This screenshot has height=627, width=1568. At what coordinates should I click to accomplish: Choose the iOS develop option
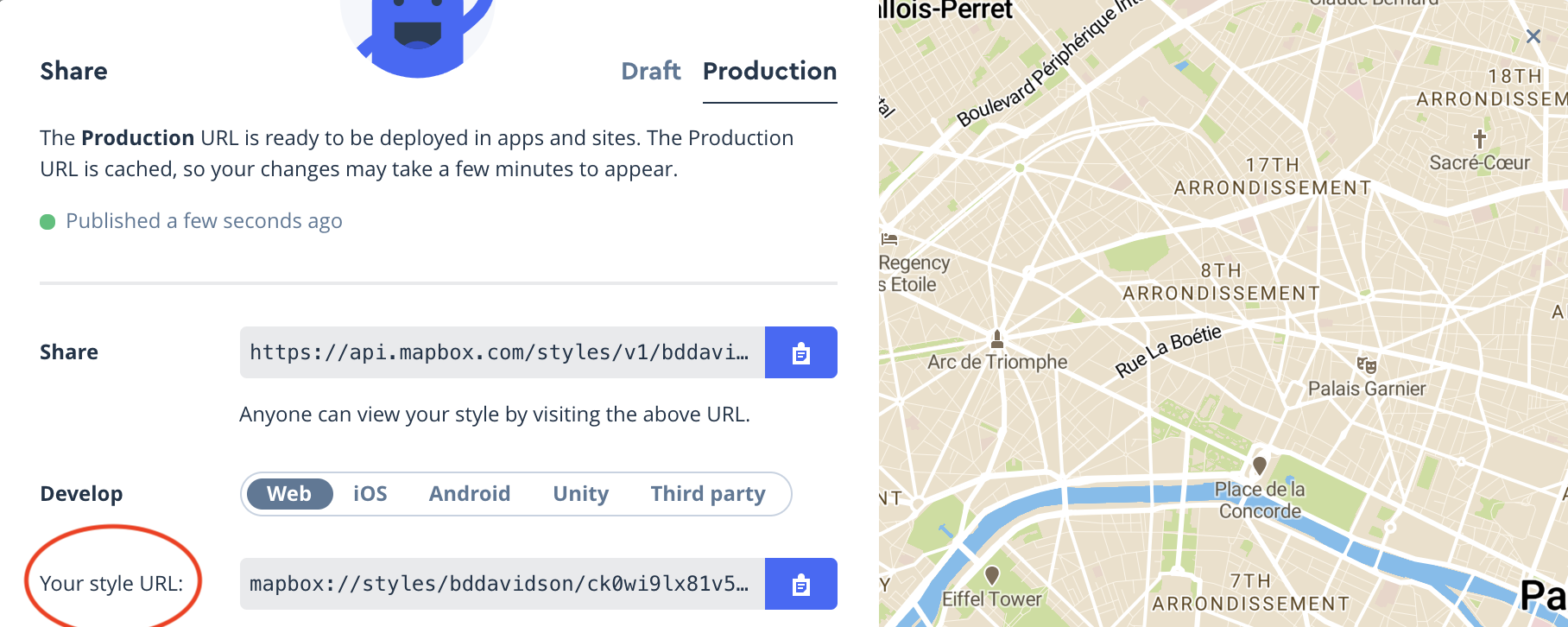click(x=370, y=494)
